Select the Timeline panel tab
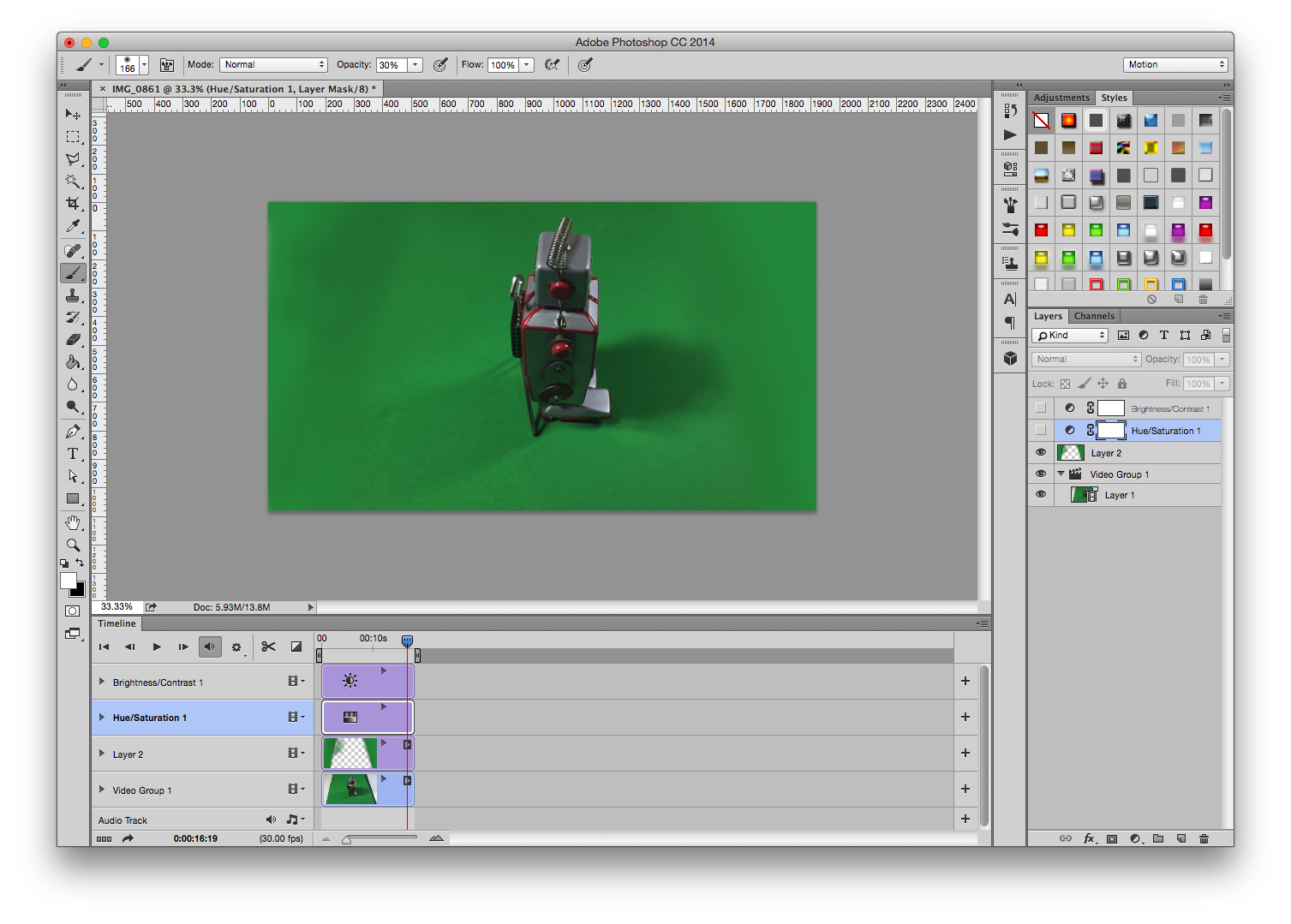The image size is (1291, 924). click(x=117, y=623)
